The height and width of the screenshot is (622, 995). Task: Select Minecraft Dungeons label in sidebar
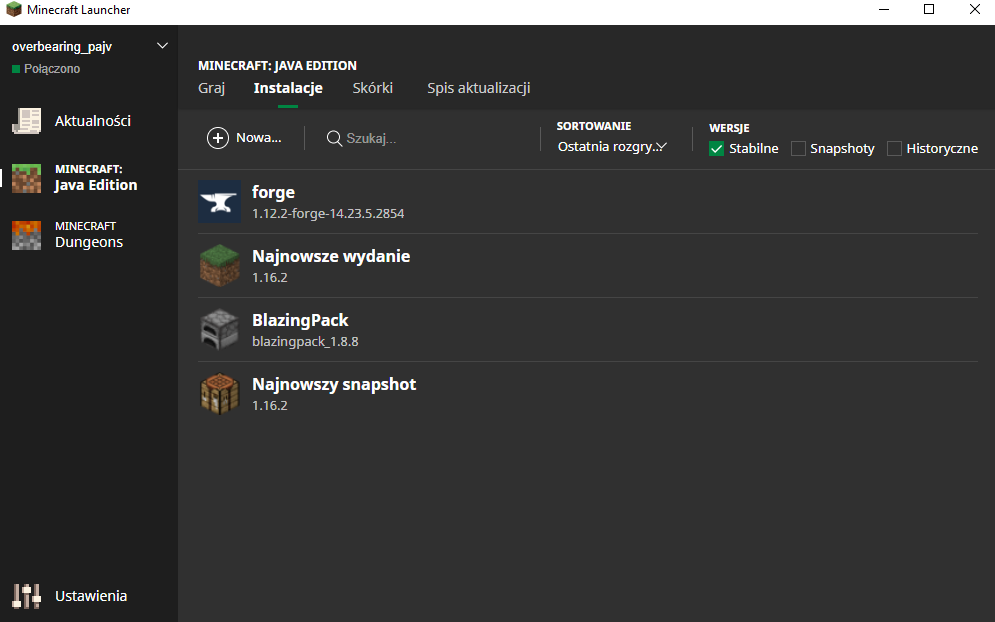tap(89, 235)
